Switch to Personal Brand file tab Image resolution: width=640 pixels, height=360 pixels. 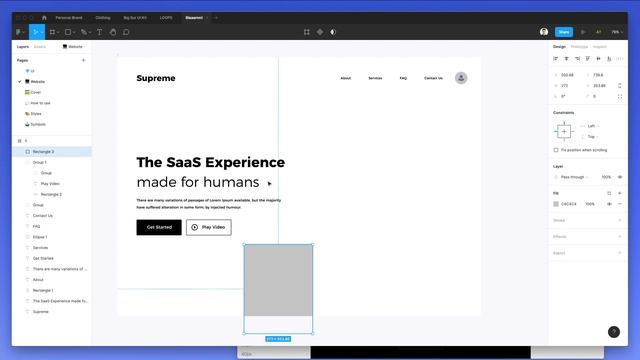coord(69,18)
